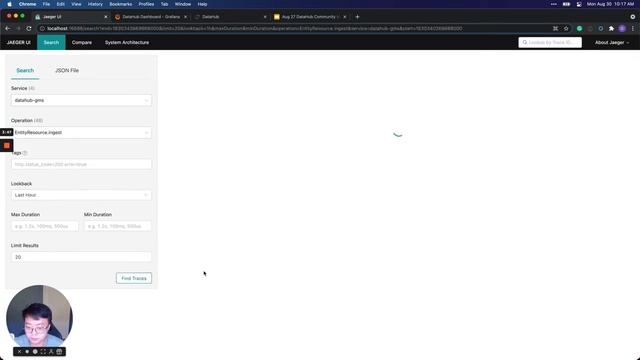Screen dimensions: 640x360
Task: Open a new browser tab
Action: point(357,17)
